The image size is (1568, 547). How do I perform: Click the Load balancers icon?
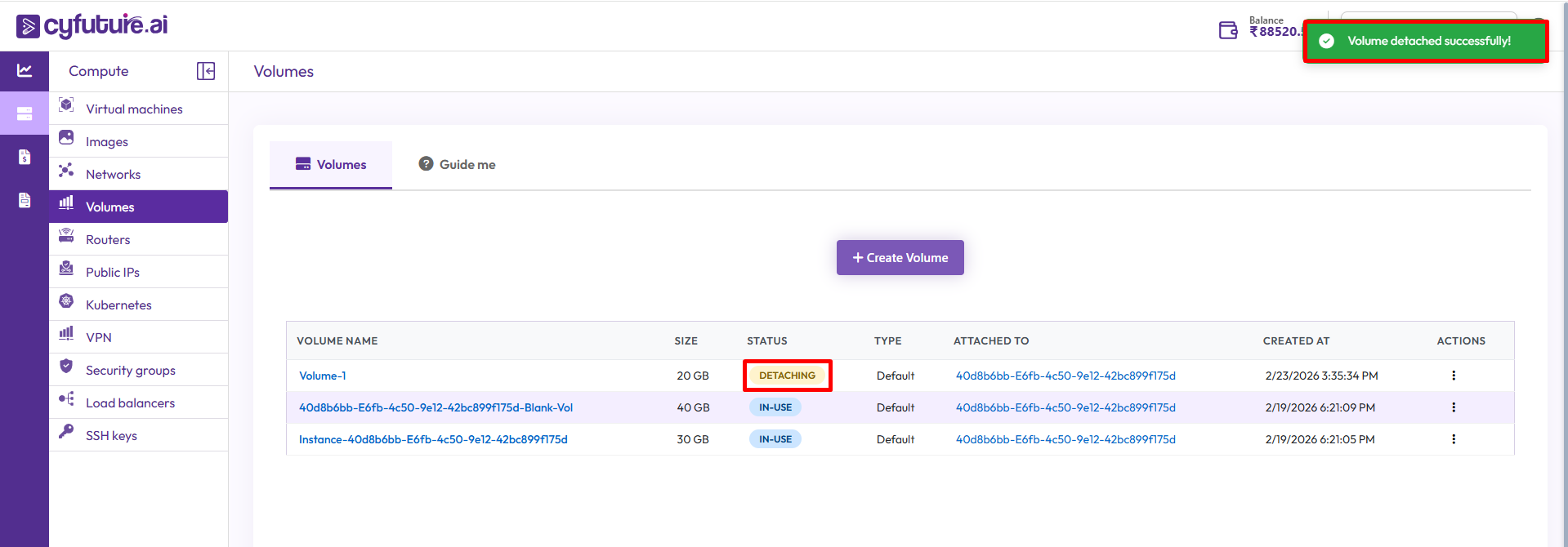66,399
